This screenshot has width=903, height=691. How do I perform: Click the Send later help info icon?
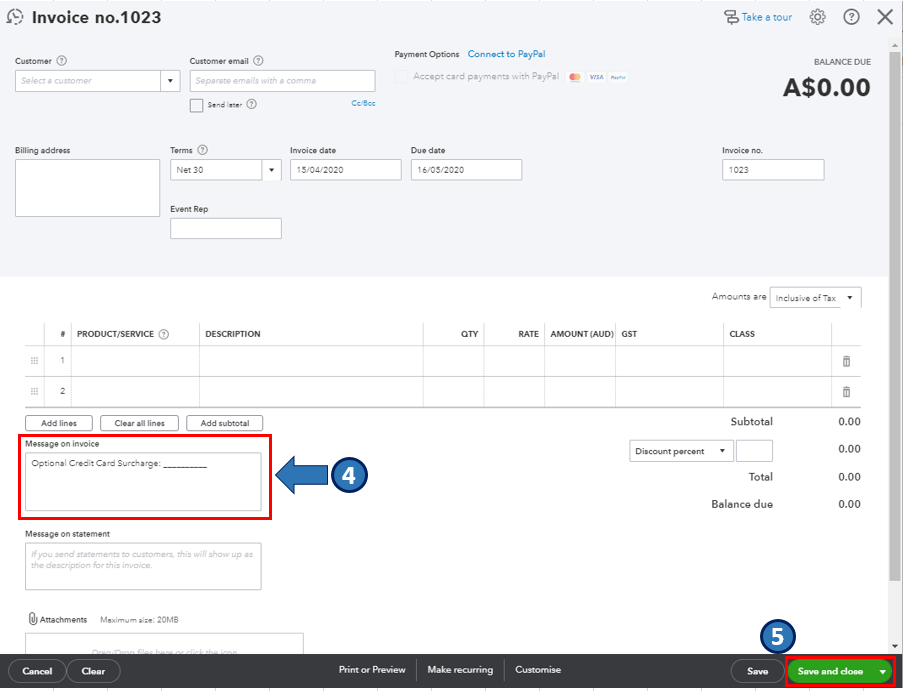pos(251,105)
